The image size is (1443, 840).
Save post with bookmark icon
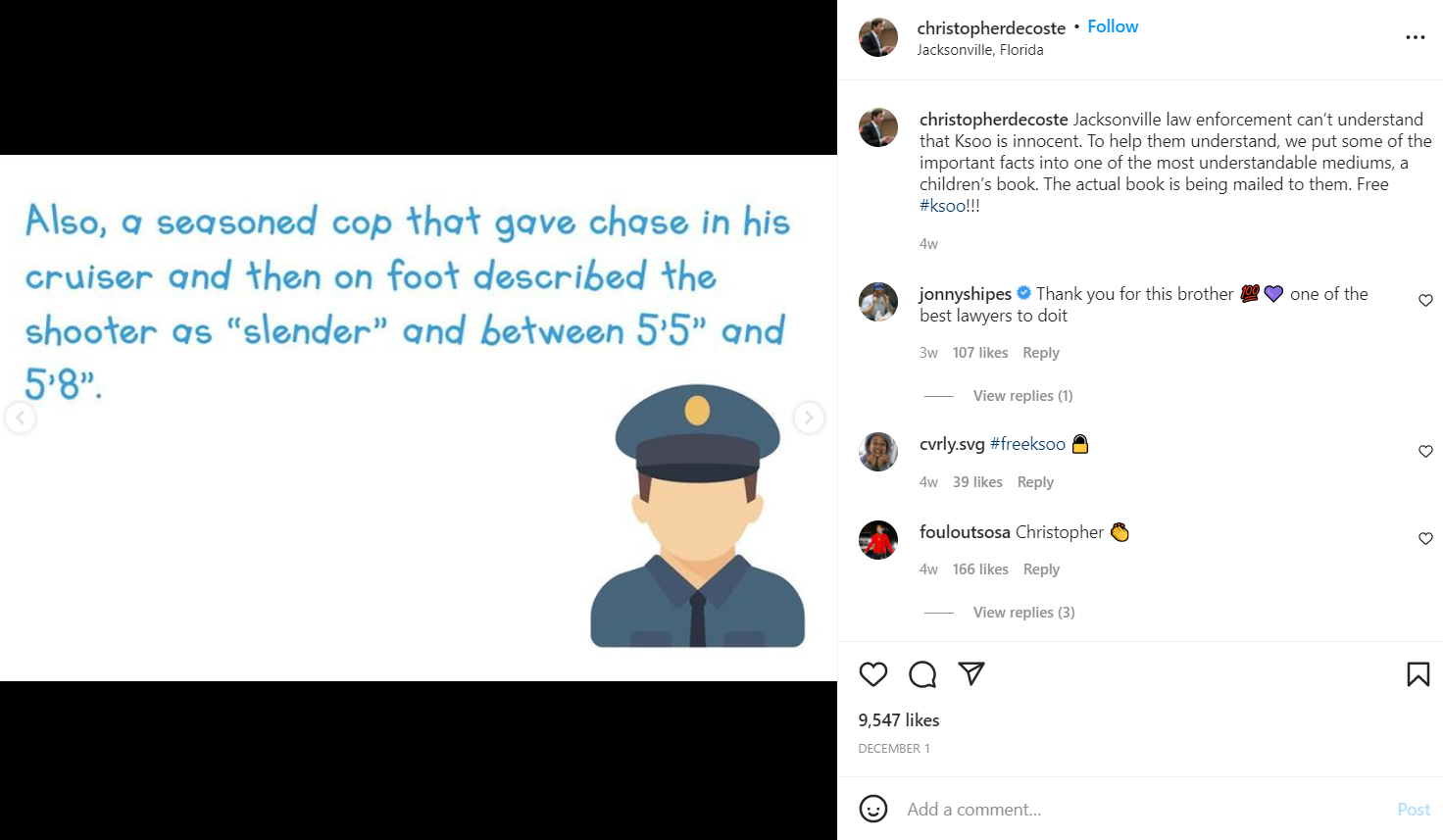1418,674
